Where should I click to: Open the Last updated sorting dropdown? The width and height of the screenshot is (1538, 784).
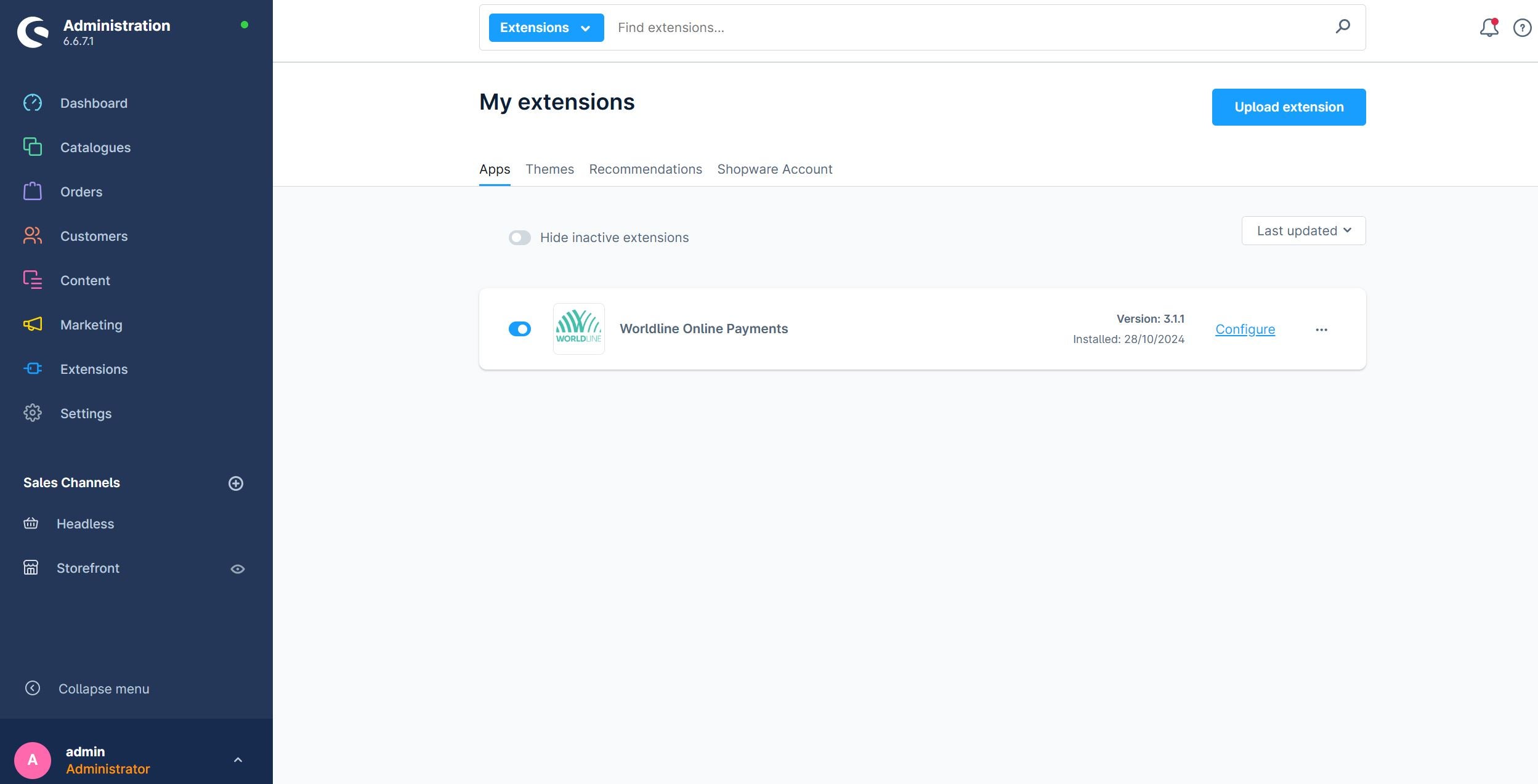pyautogui.click(x=1303, y=231)
